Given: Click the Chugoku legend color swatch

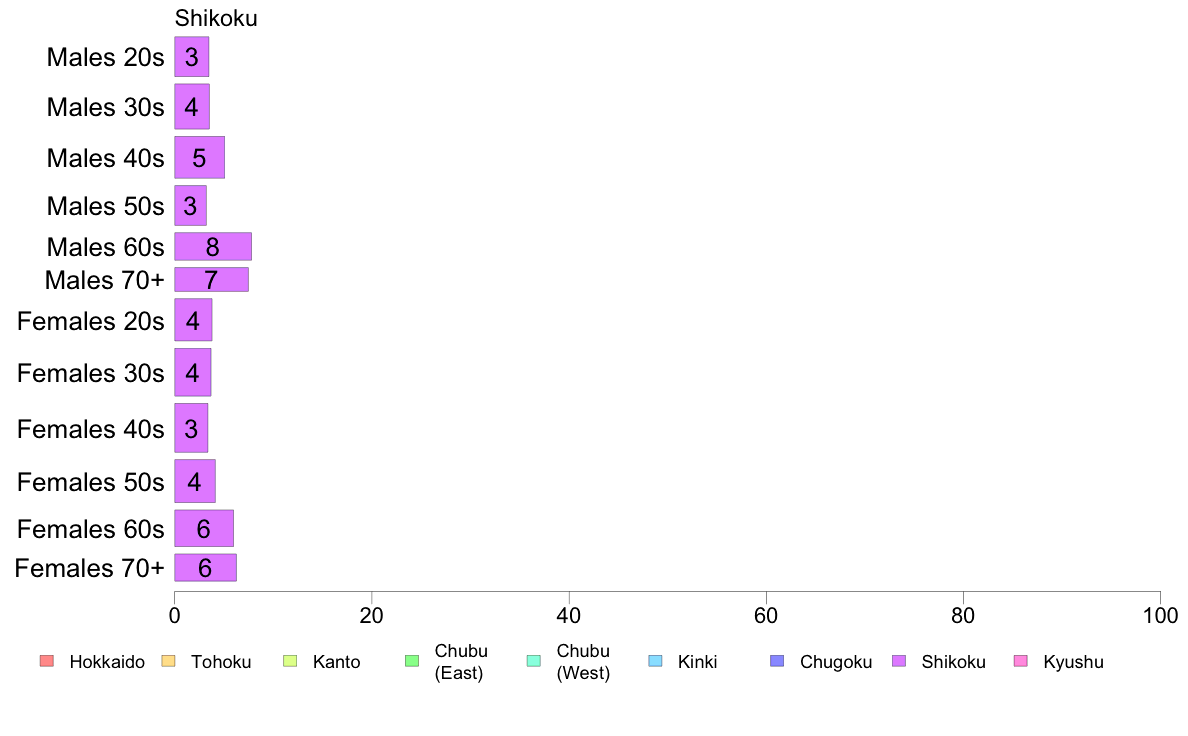Looking at the screenshot, I should click(x=777, y=661).
